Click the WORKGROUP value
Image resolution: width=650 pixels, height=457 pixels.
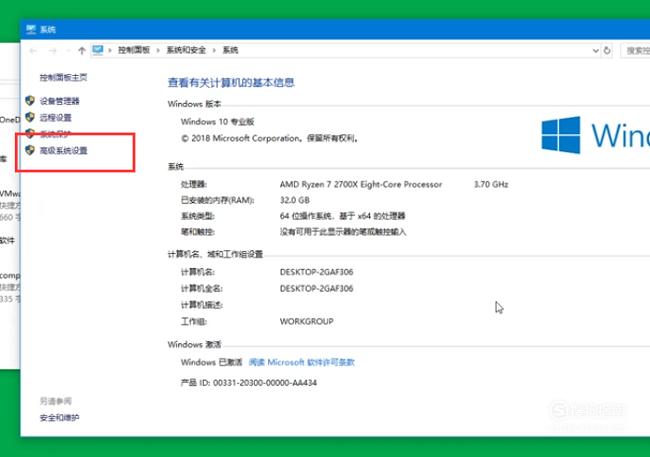pos(306,321)
